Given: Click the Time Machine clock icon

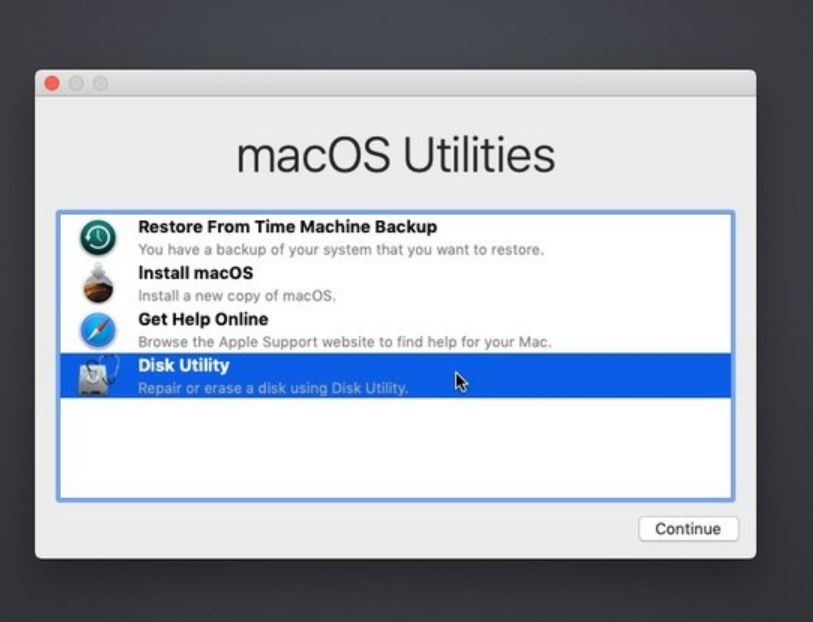Looking at the screenshot, I should [98, 237].
